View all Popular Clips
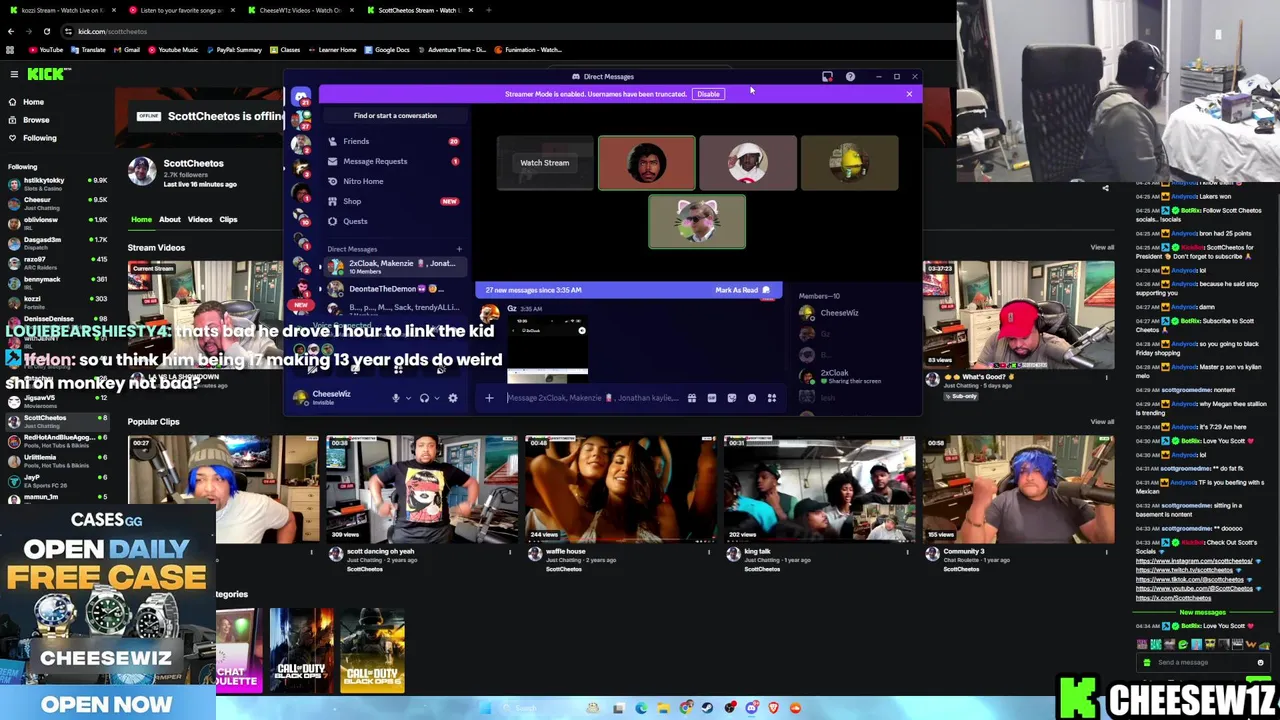 pyautogui.click(x=1102, y=422)
